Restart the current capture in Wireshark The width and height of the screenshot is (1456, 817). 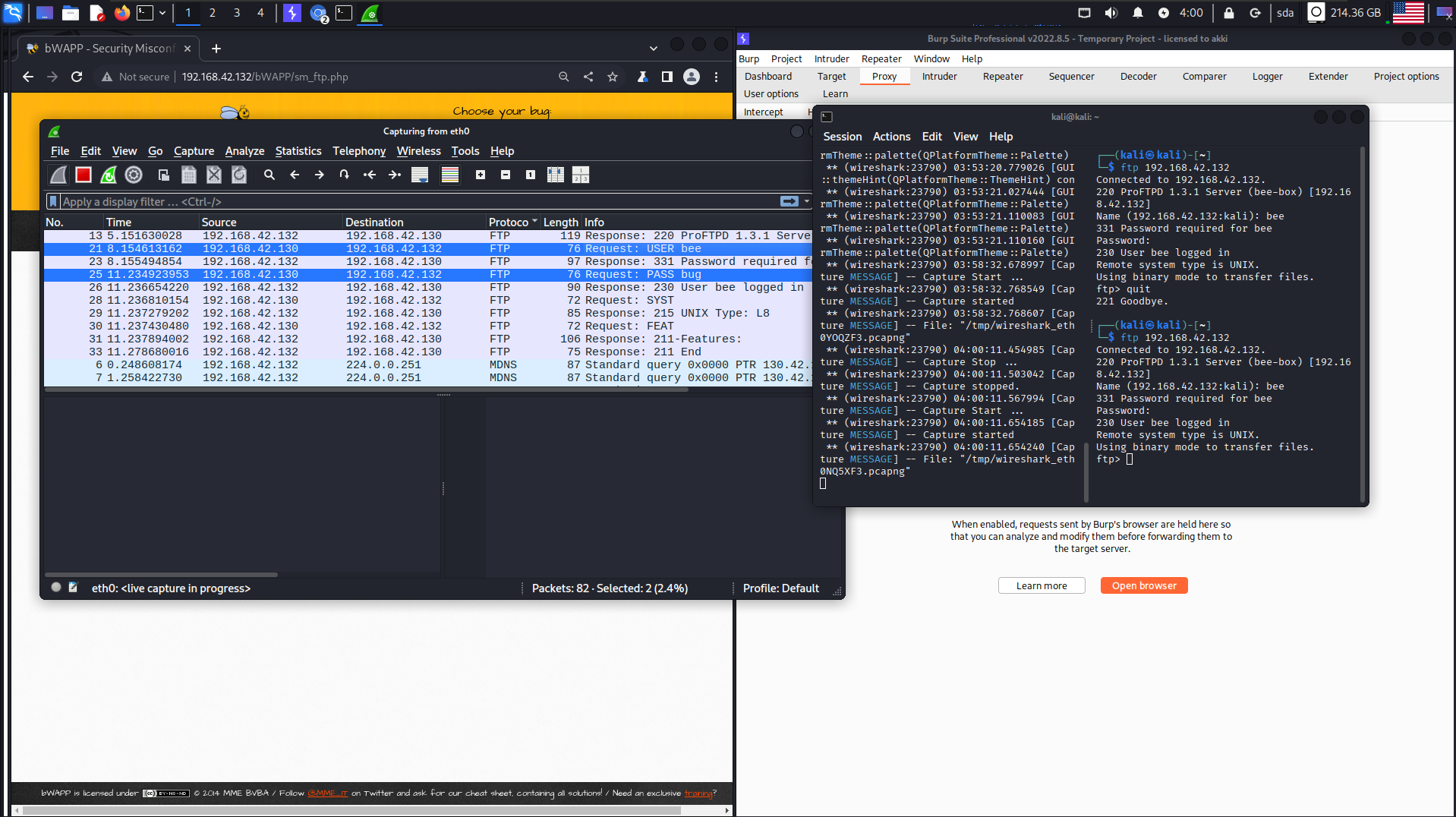tap(109, 175)
